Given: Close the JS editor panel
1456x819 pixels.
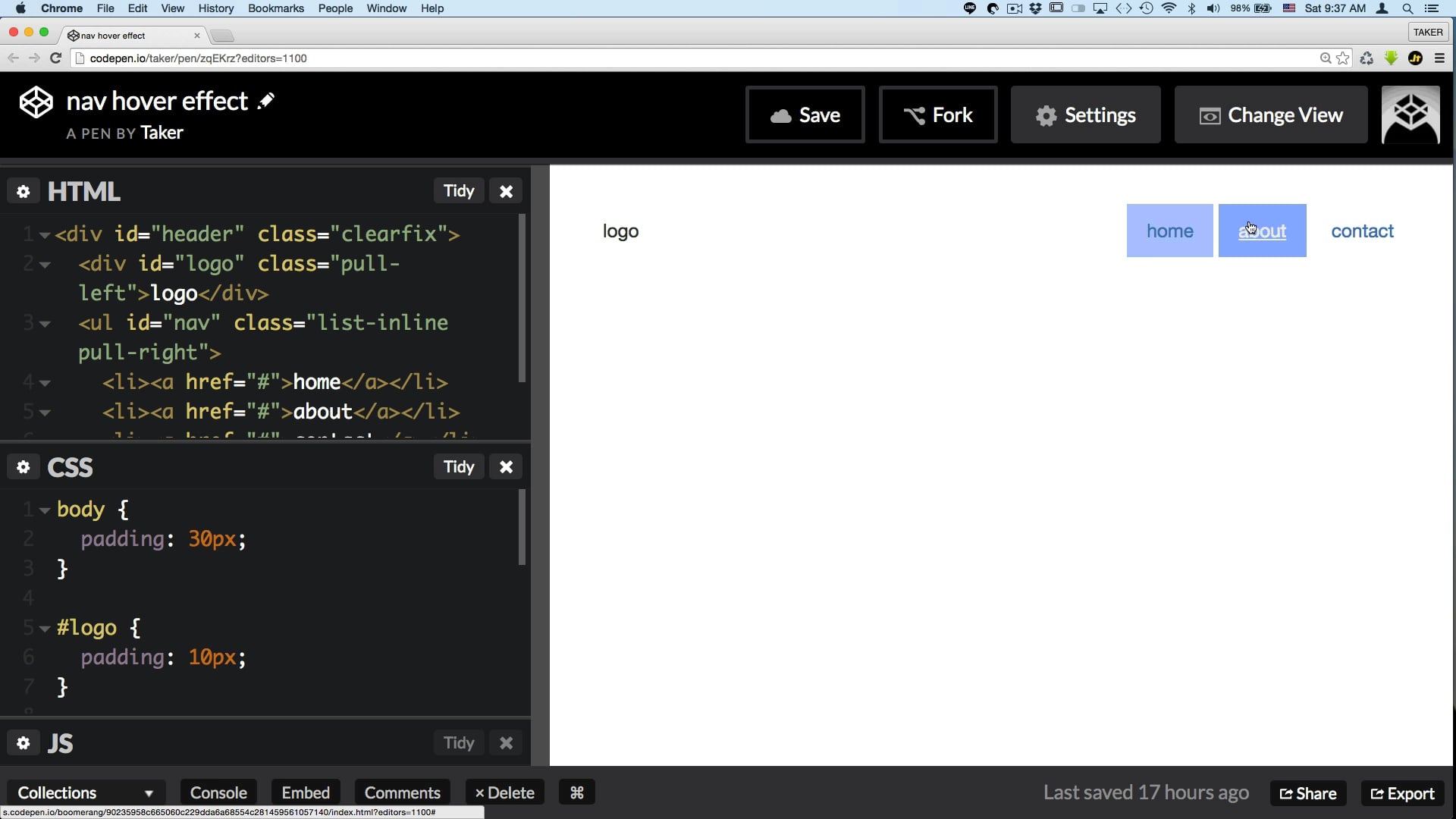Looking at the screenshot, I should coord(506,743).
